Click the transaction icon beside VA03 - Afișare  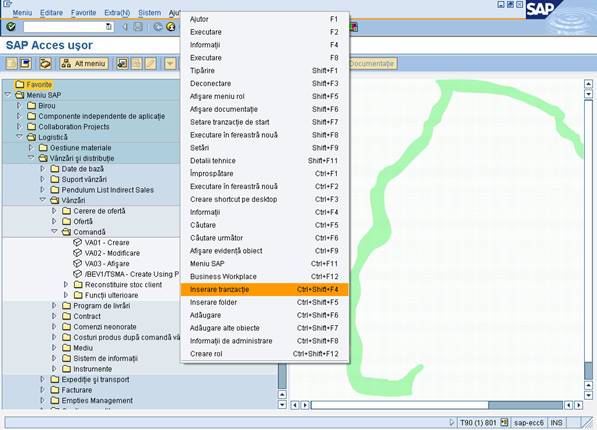pyautogui.click(x=77, y=264)
